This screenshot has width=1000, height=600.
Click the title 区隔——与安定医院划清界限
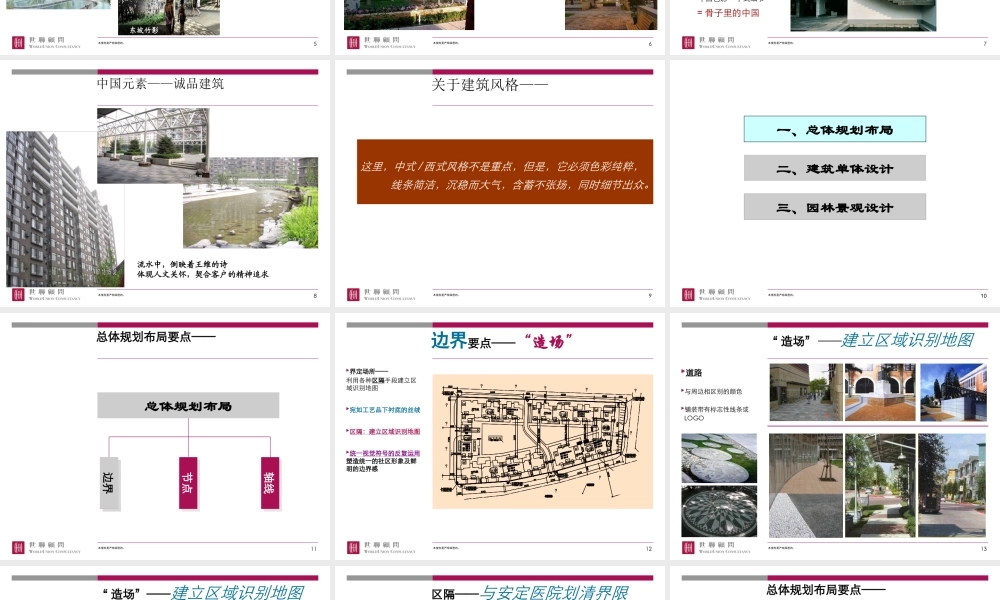(531, 593)
